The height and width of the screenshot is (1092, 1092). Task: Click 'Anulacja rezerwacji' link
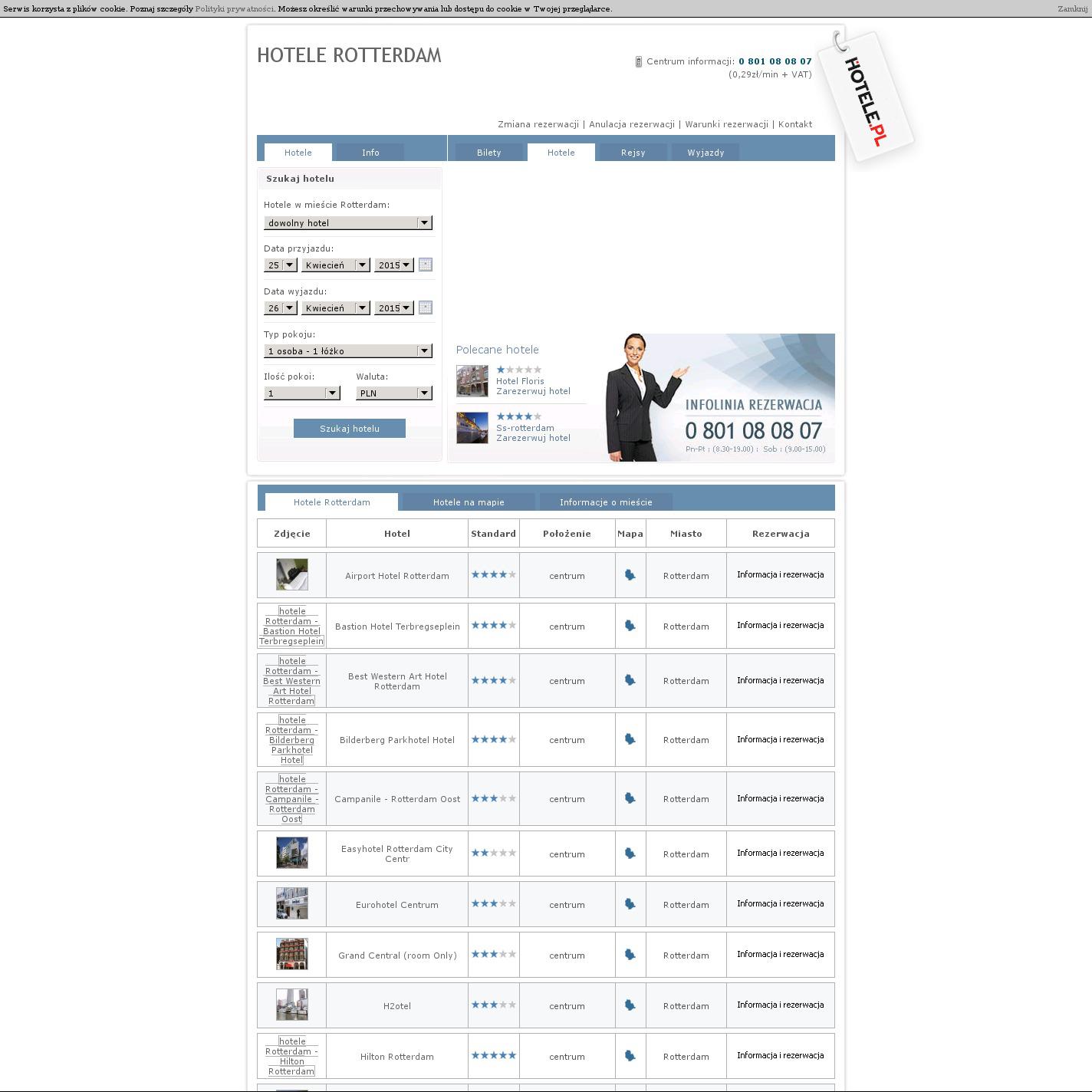[x=632, y=124]
